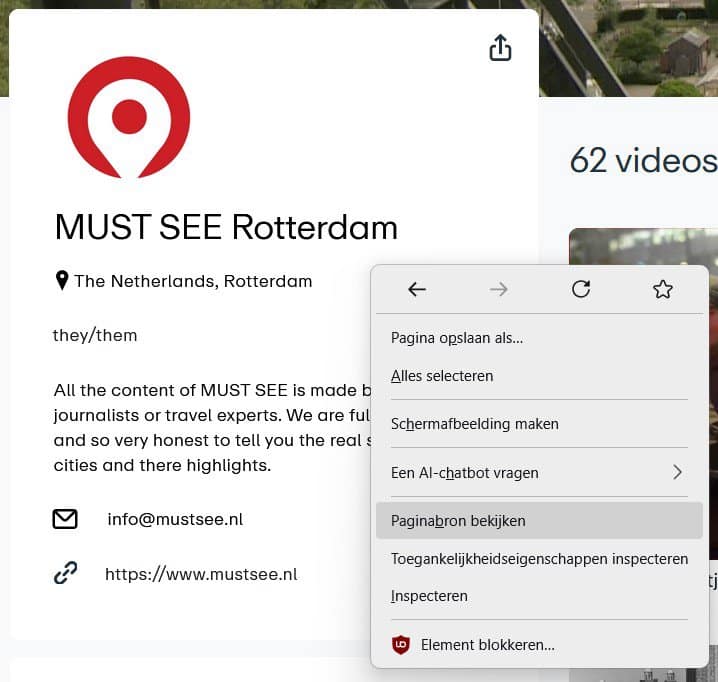
Task: Click the share icon on profile card
Action: 500,48
